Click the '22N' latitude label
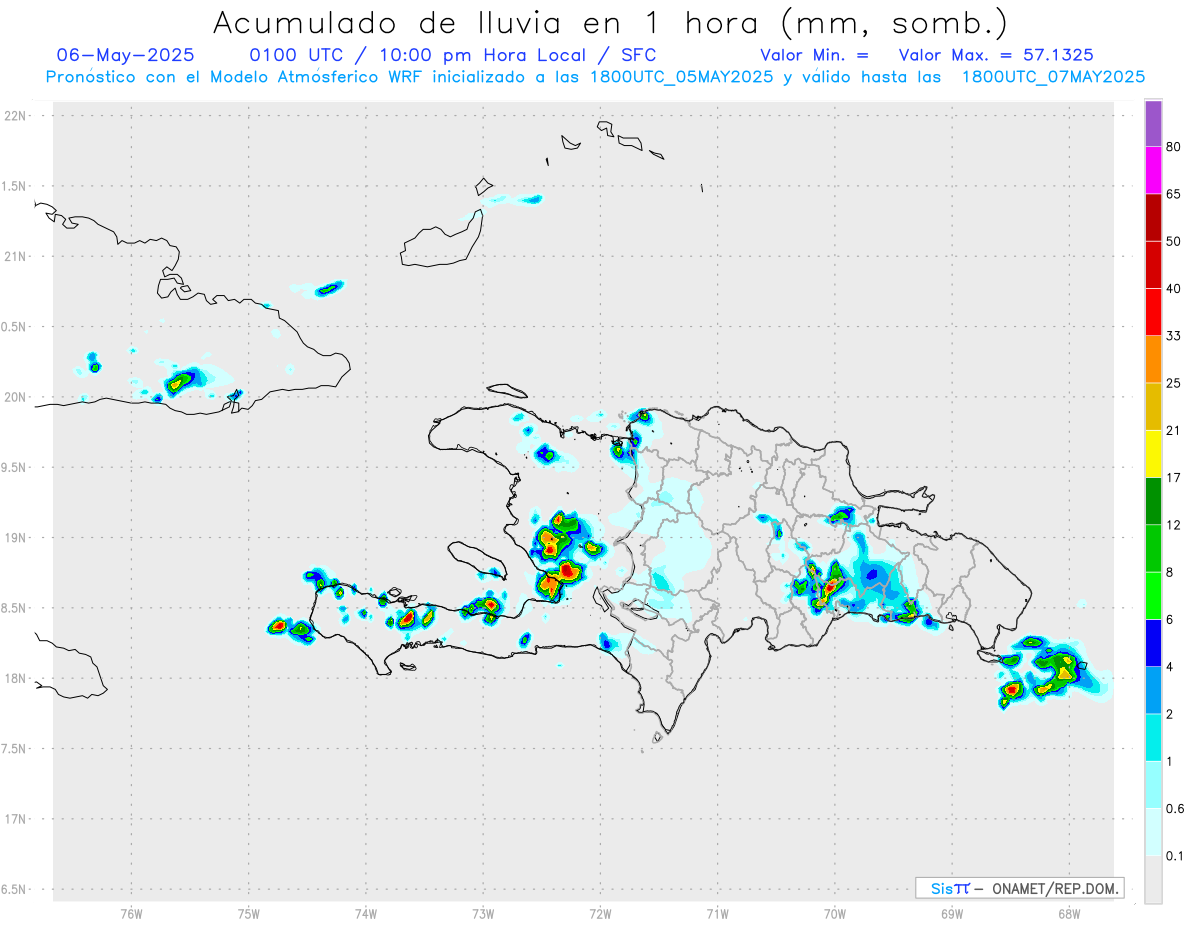This screenshot has height=927, width=1200. pos(16,116)
